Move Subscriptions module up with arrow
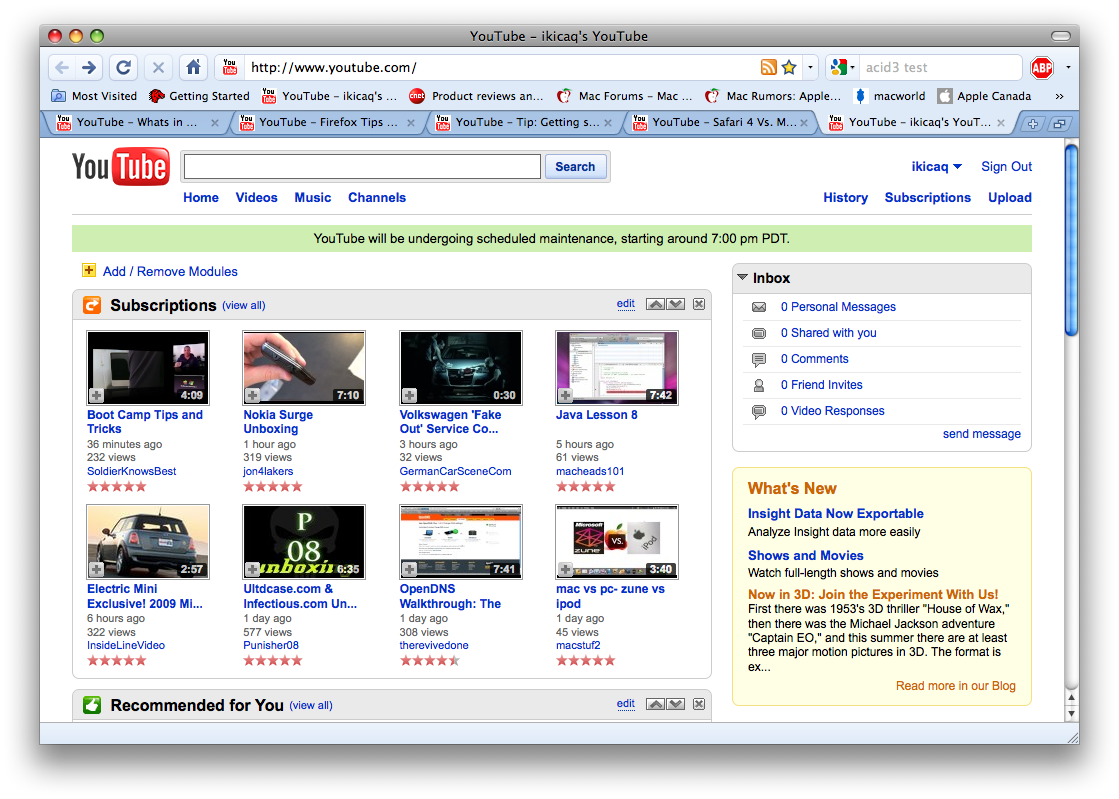 coord(655,304)
